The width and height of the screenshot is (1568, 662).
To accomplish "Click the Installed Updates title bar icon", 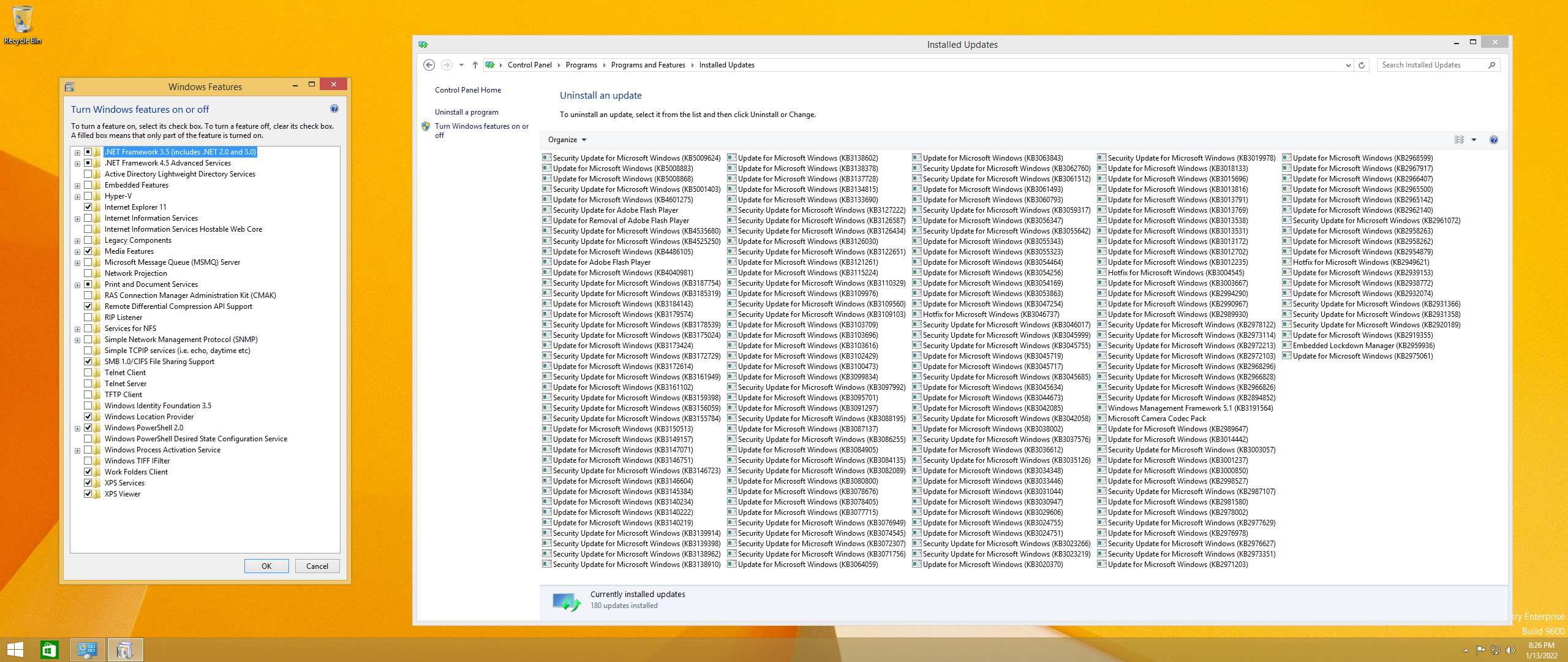I will coord(423,45).
